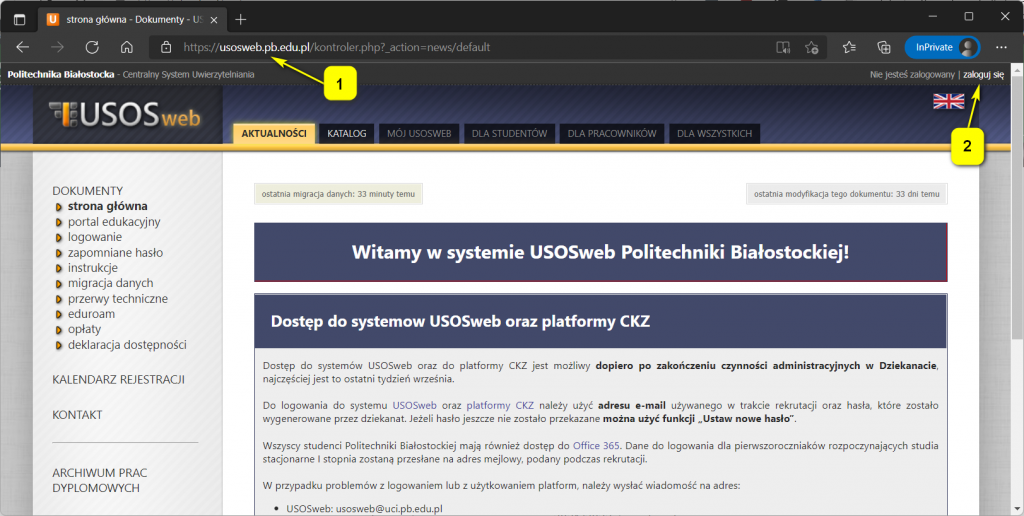Click the browser Forward arrow
The width and height of the screenshot is (1024, 516).
57,47
